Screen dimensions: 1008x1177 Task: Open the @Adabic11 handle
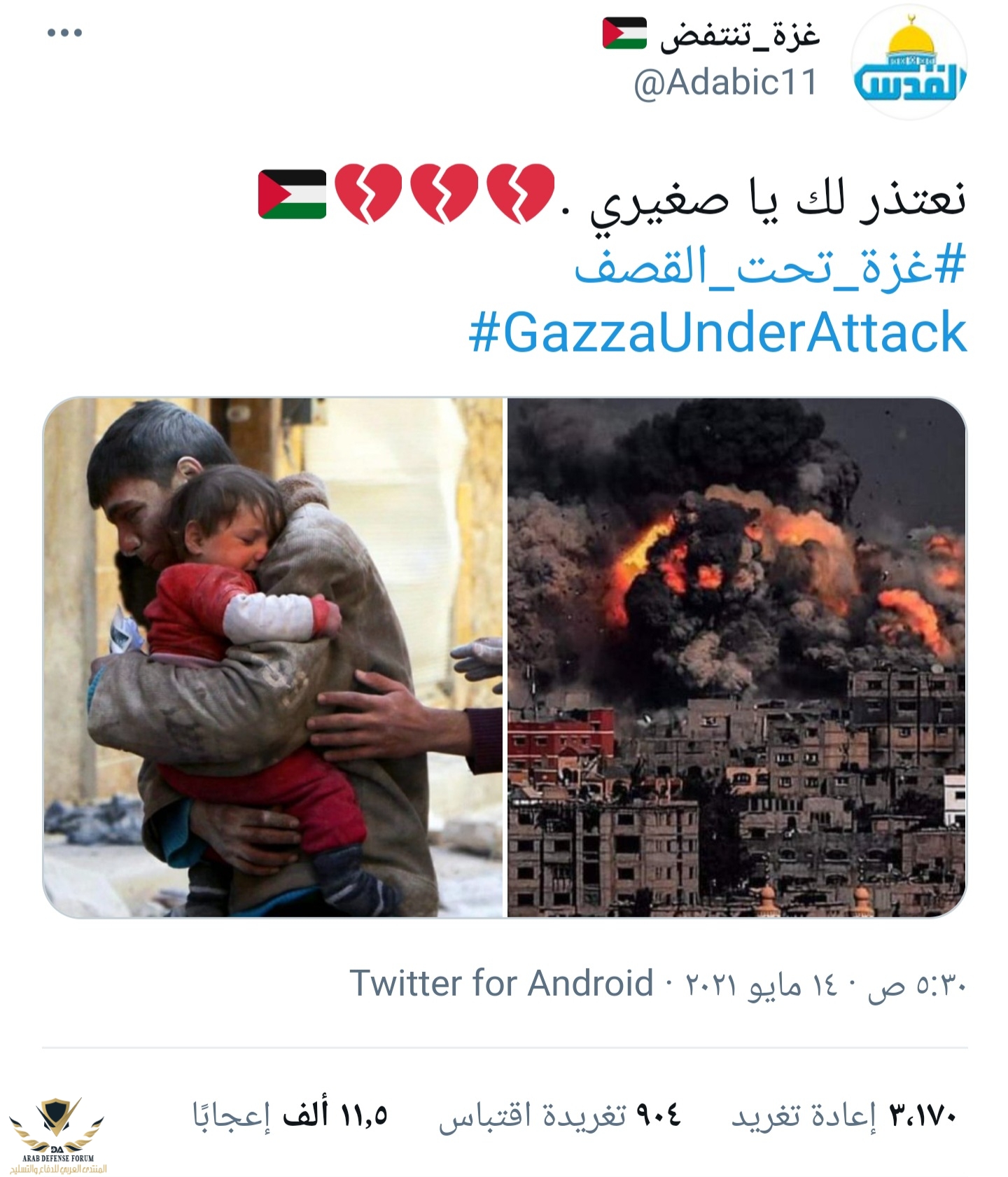(726, 83)
